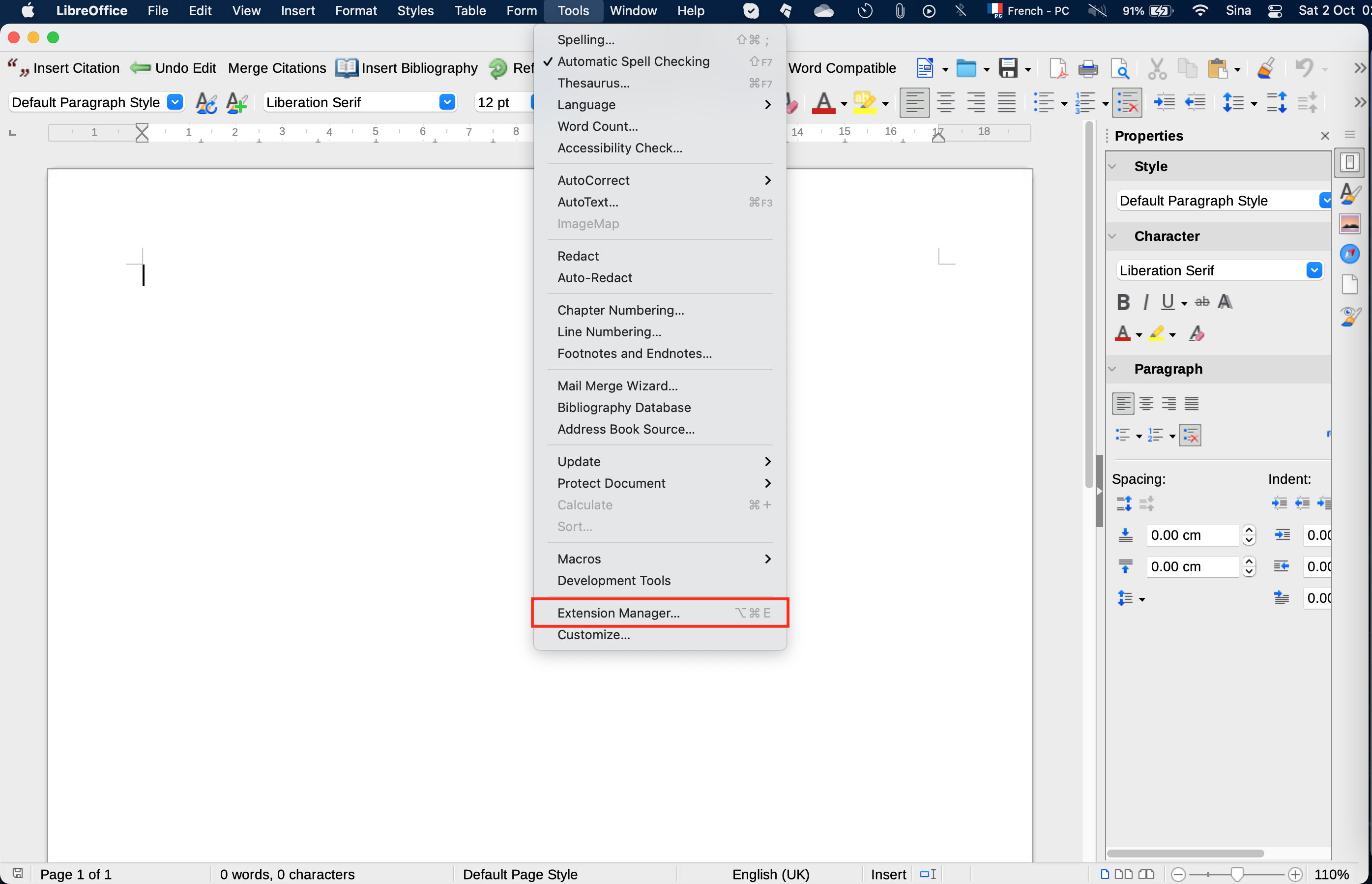Open the Liberation Serif font name dropdown

pyautogui.click(x=447, y=102)
